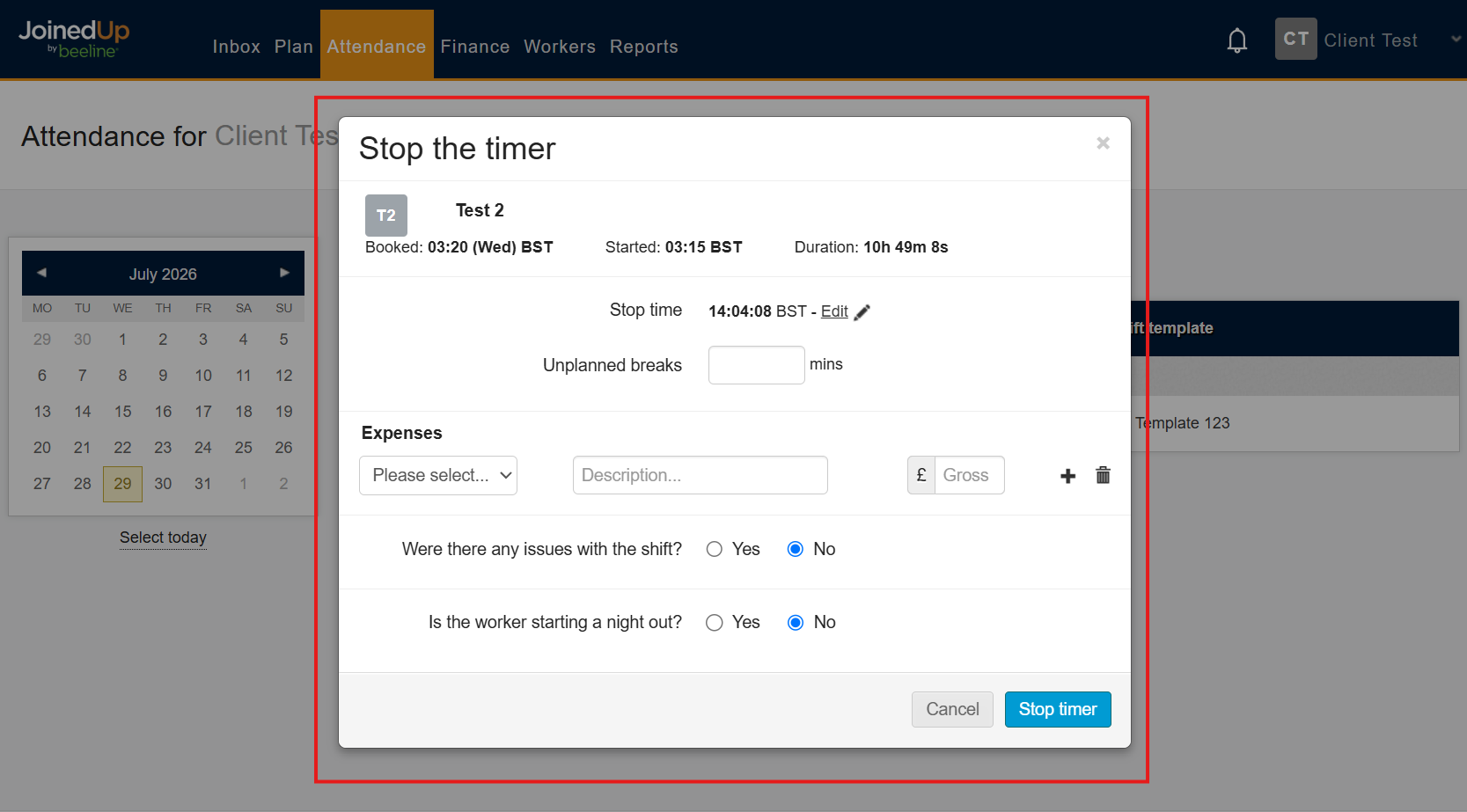Select July 20 in the calendar
Screen dimensions: 1467x812
42,448
